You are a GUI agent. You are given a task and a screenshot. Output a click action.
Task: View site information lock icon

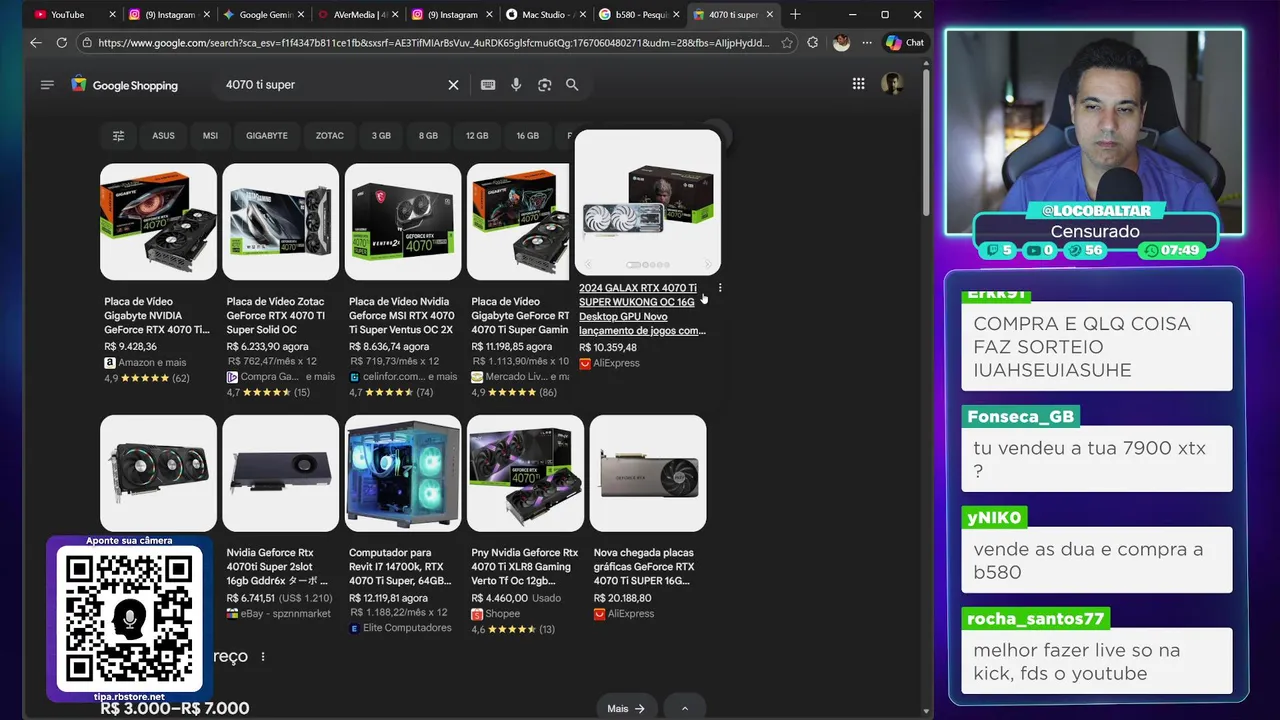pos(87,43)
